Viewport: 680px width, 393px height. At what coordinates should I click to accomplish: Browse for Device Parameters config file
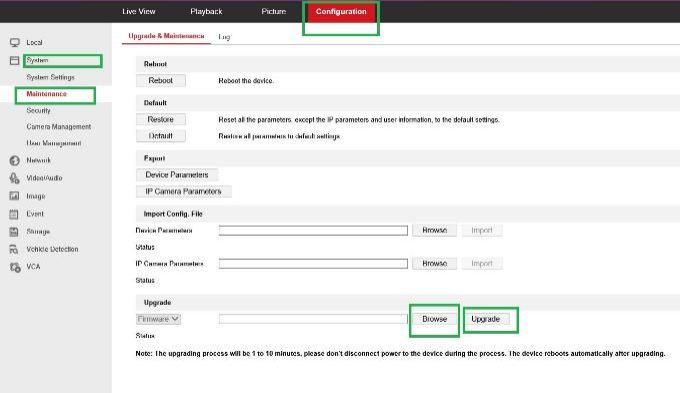click(435, 230)
